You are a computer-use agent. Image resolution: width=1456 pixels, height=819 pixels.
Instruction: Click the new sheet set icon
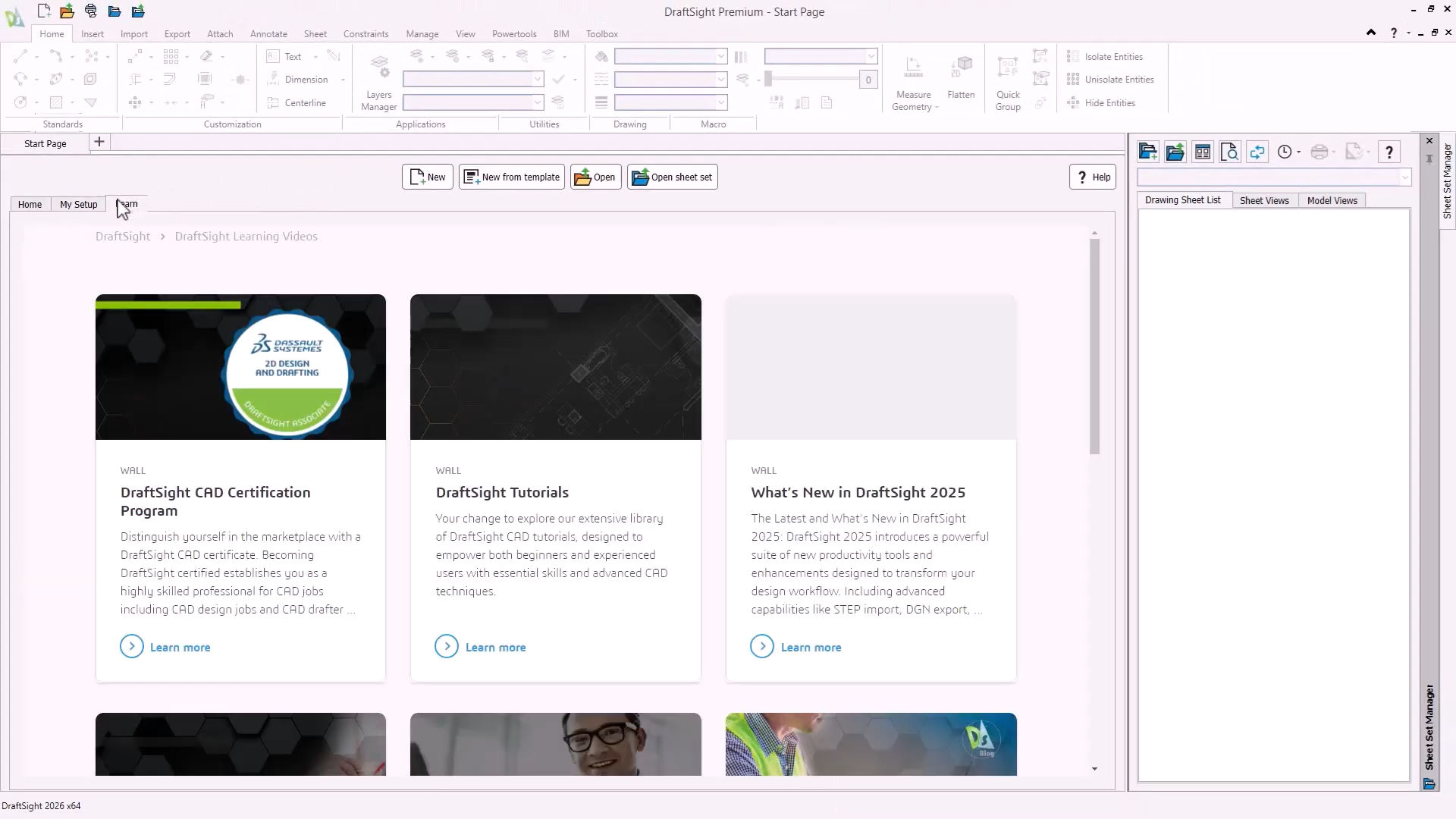pos(1147,152)
